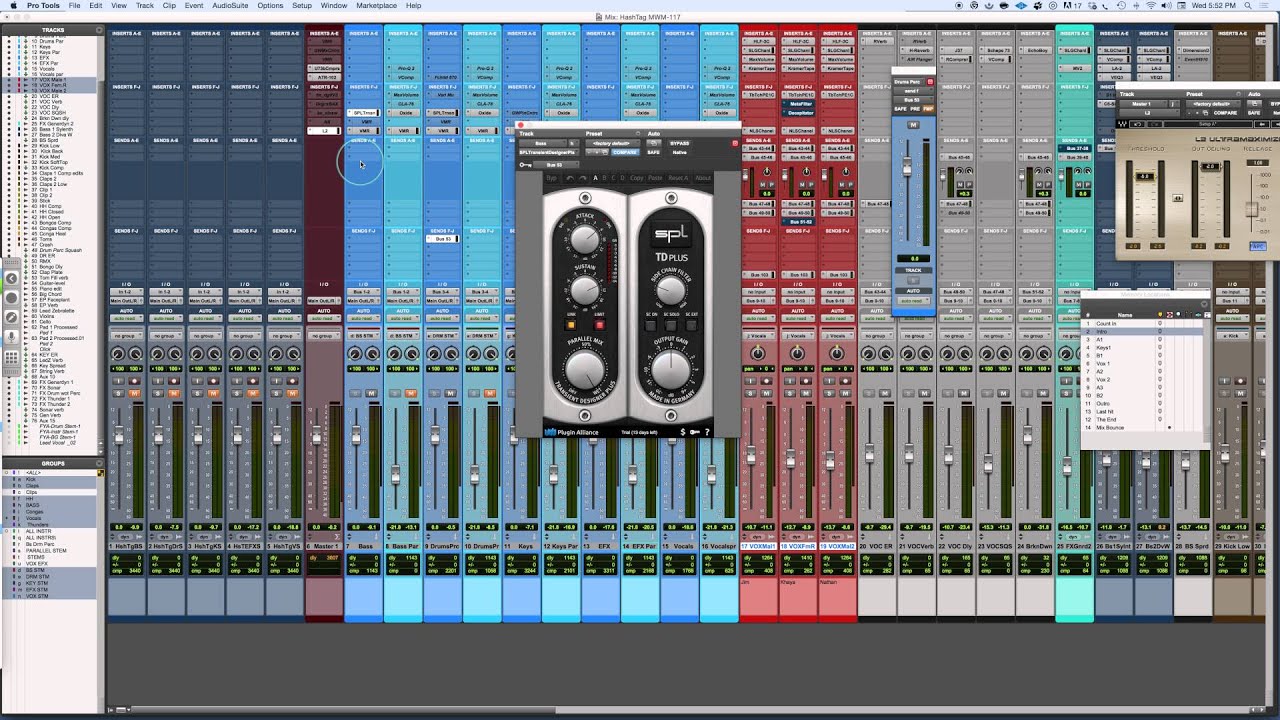
Task: Click the Output Gain knob
Action: pyautogui.click(x=670, y=372)
